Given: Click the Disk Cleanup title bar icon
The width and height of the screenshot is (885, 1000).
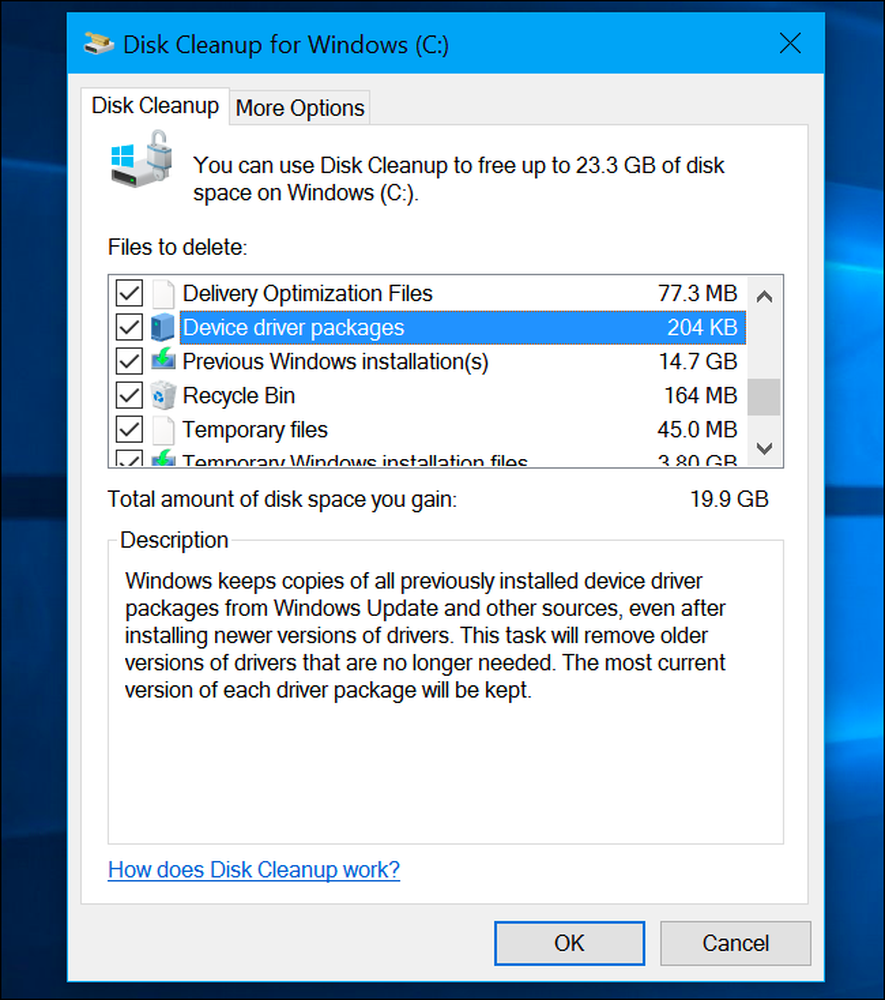Looking at the screenshot, I should tap(99, 44).
